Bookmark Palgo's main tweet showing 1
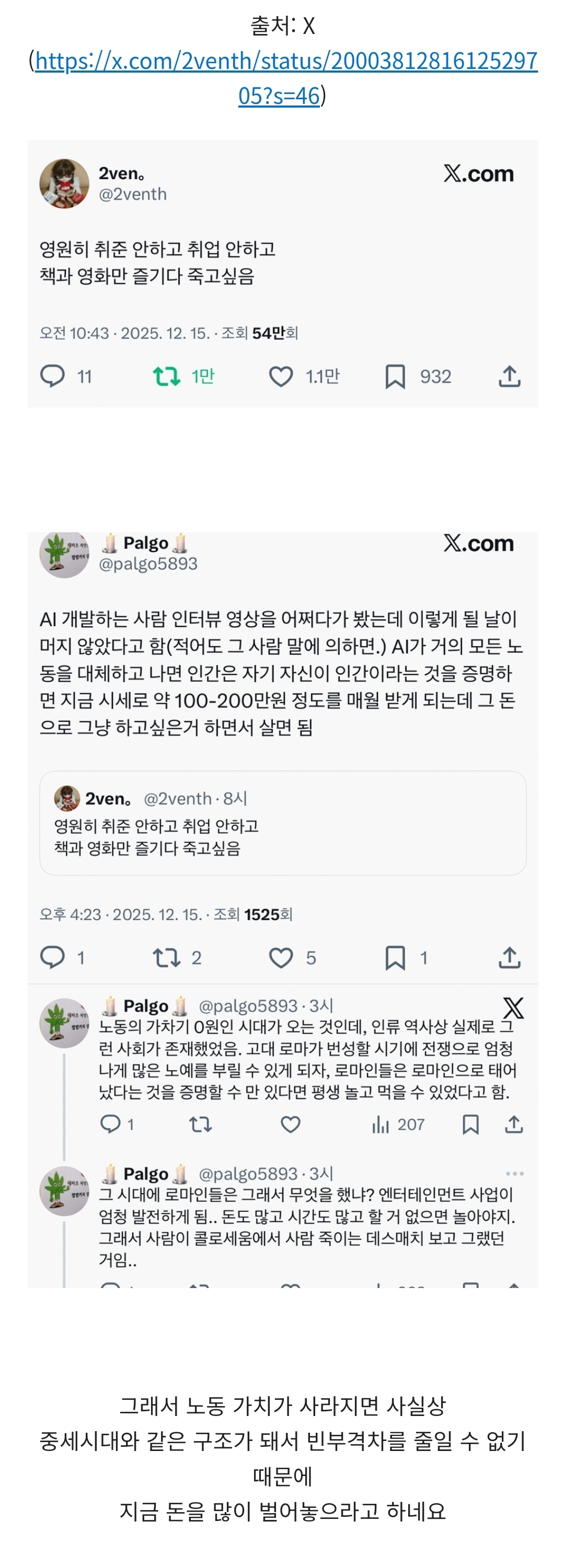 point(395,957)
